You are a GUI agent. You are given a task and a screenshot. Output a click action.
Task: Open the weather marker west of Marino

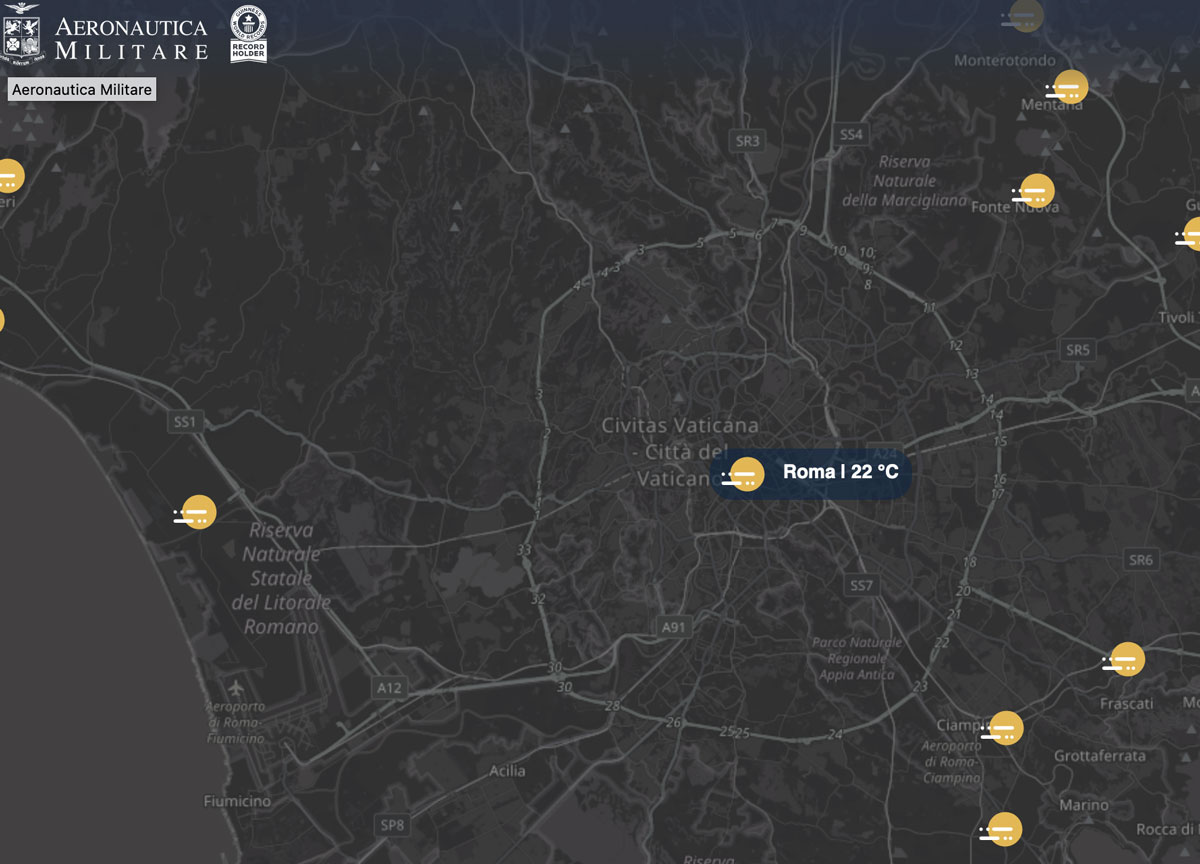[x=1003, y=830]
